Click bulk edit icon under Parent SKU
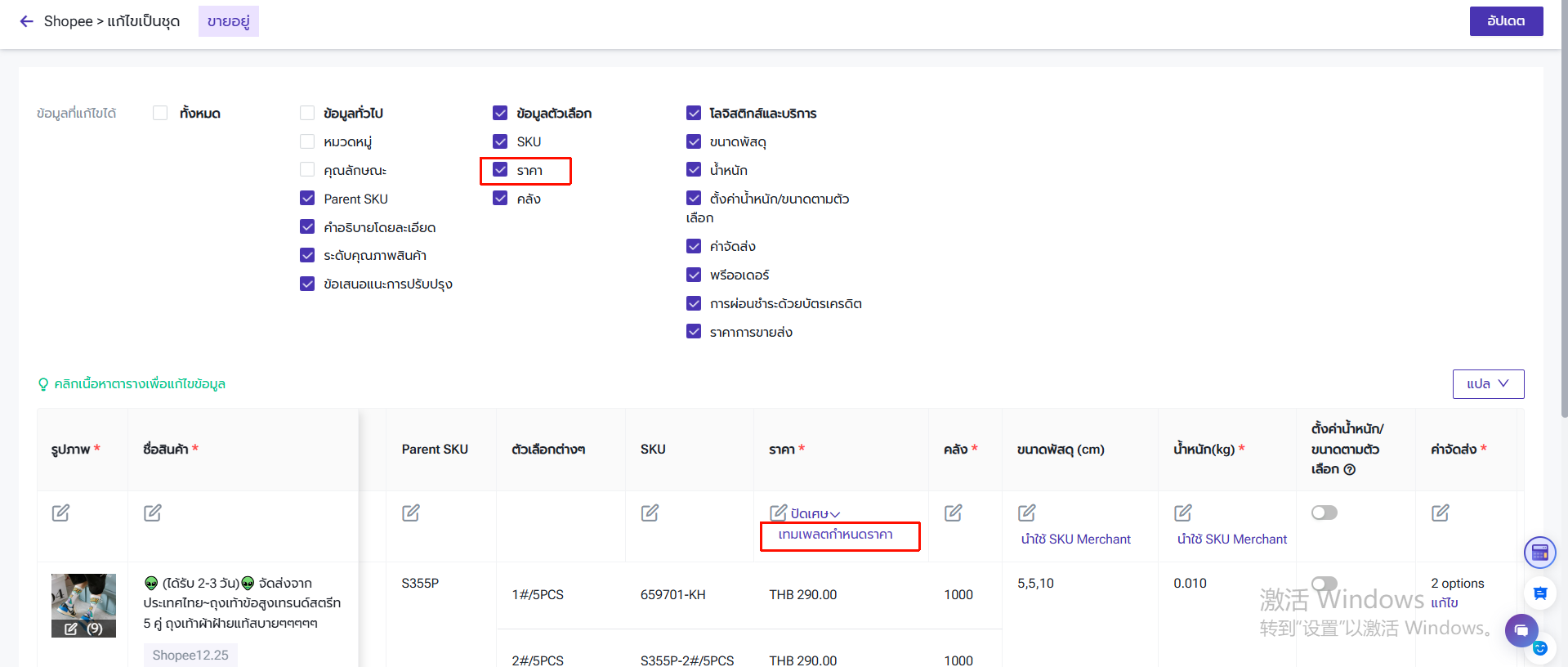 (x=411, y=513)
